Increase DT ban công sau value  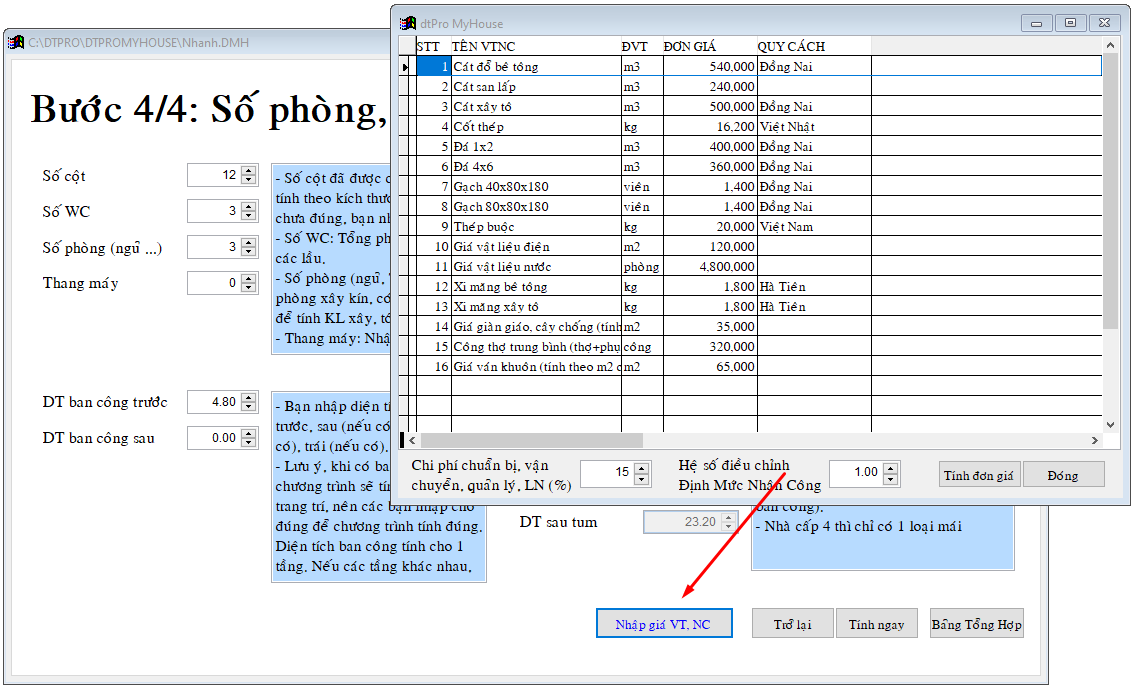click(249, 433)
